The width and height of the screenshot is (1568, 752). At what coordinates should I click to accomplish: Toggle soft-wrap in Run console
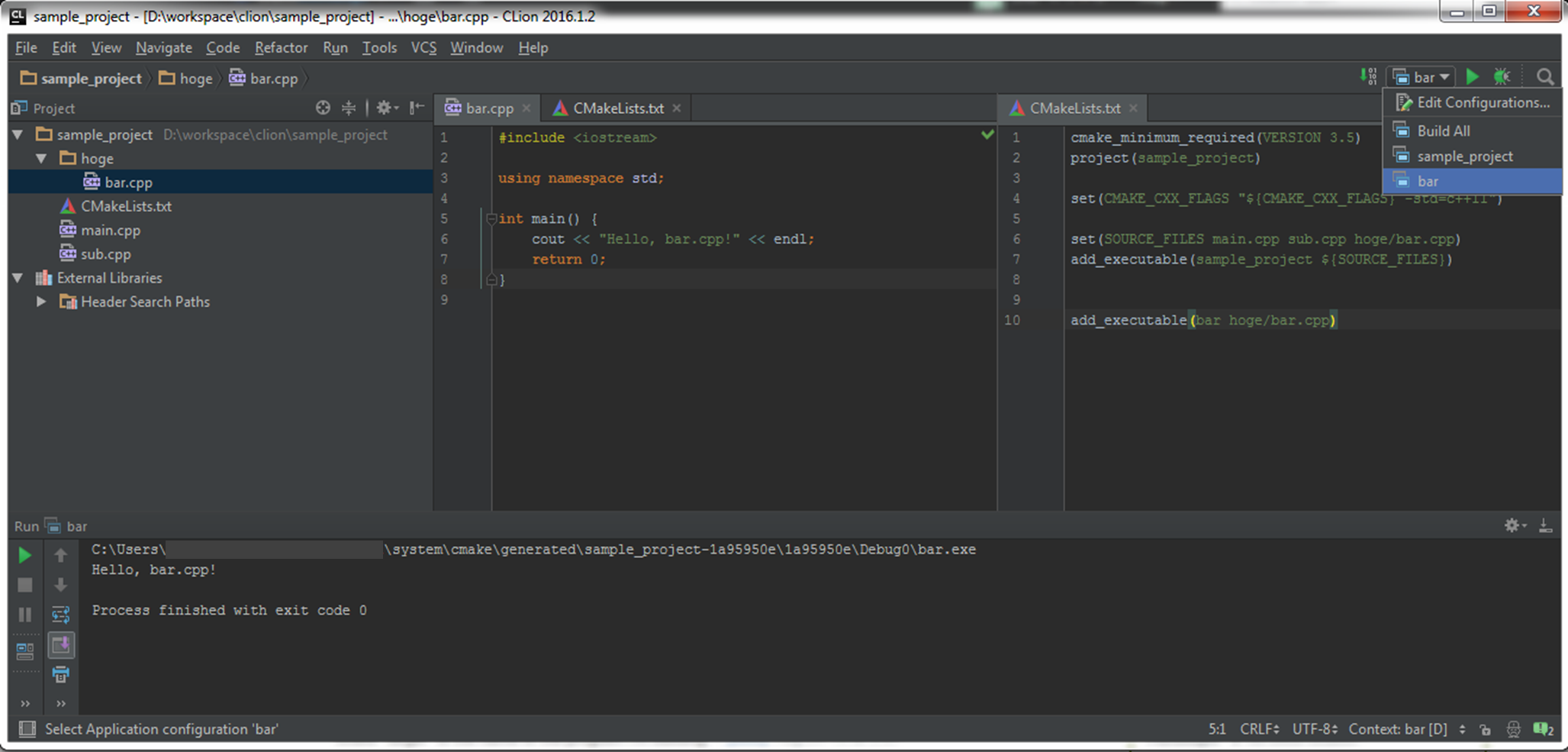click(x=61, y=615)
